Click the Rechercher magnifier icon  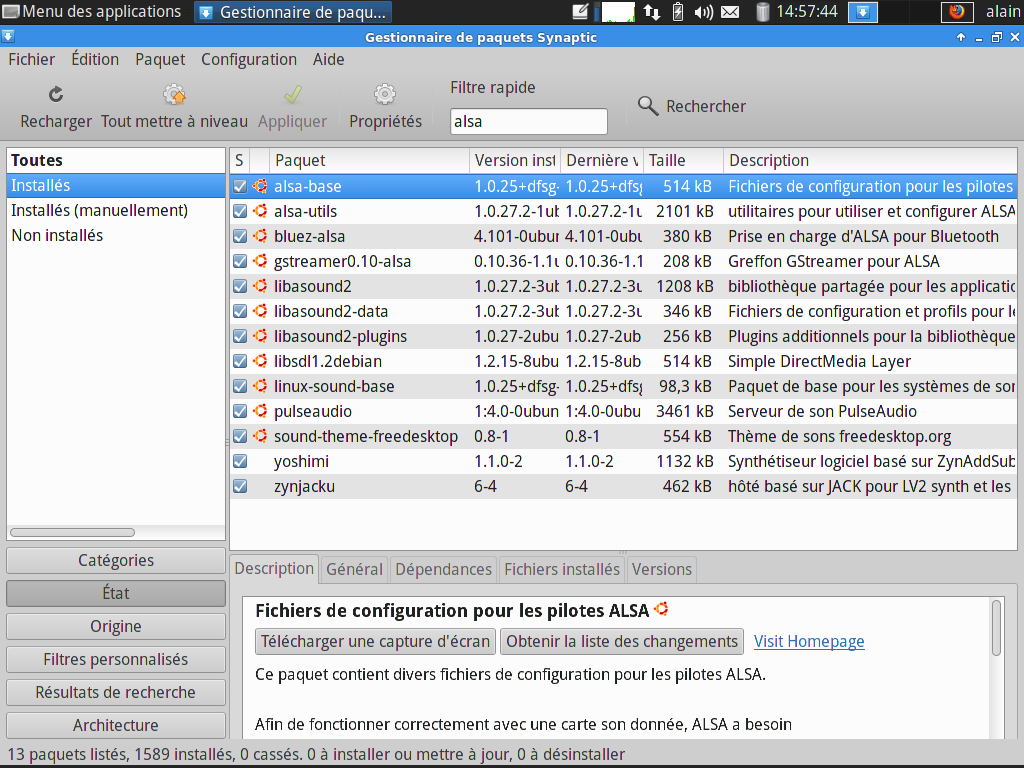pos(648,106)
